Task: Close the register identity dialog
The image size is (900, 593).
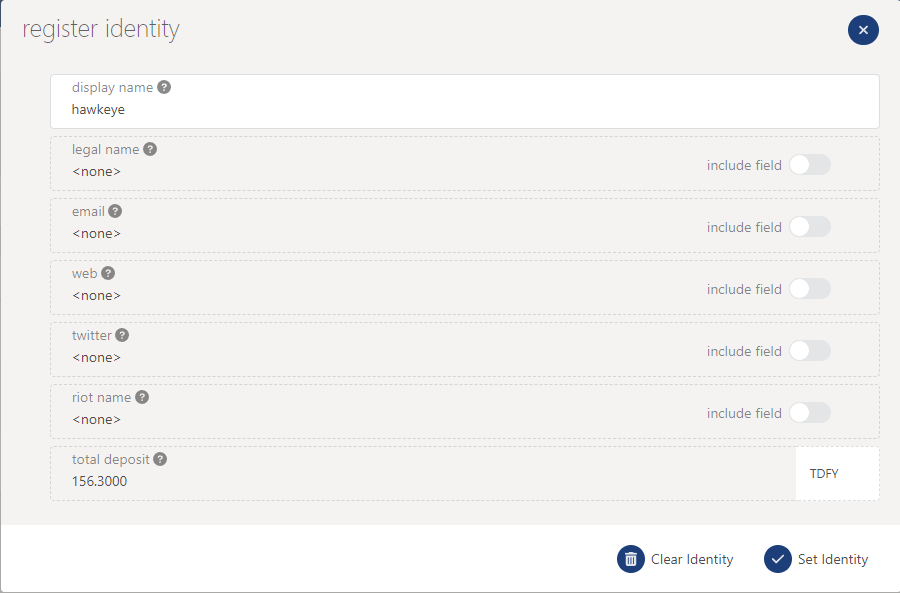Action: point(863,30)
